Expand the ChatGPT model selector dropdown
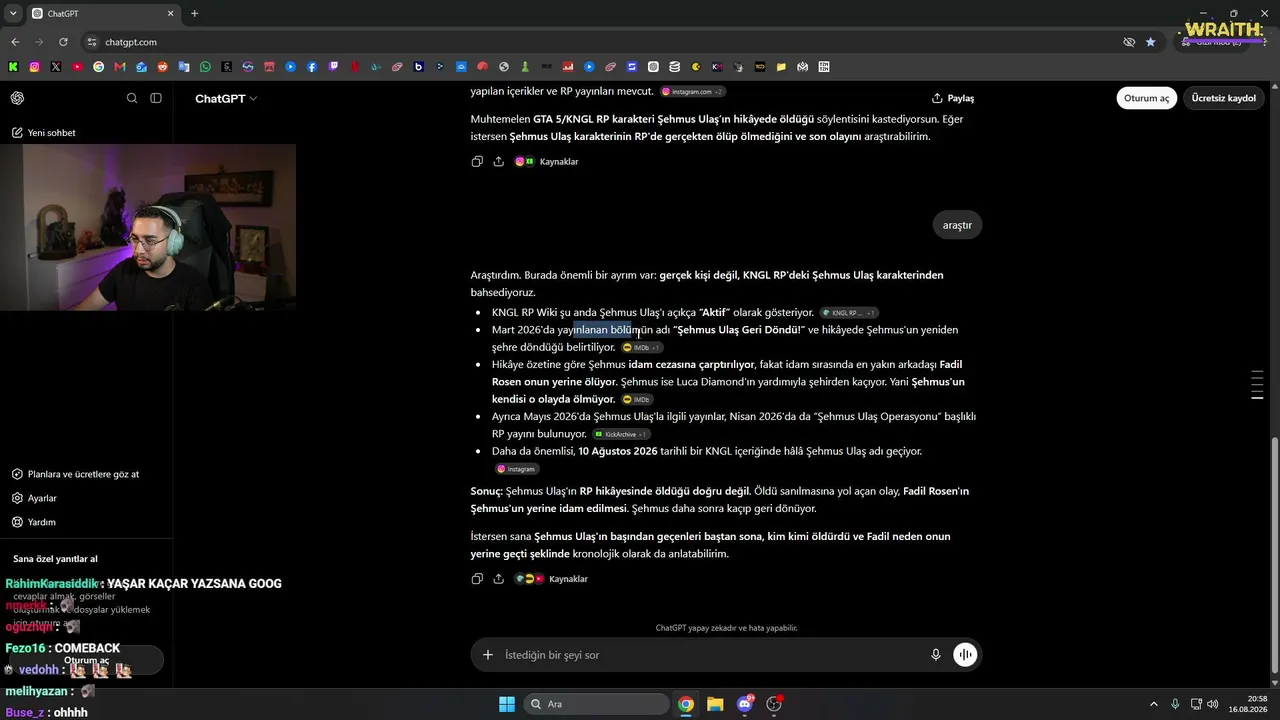 pyautogui.click(x=226, y=99)
